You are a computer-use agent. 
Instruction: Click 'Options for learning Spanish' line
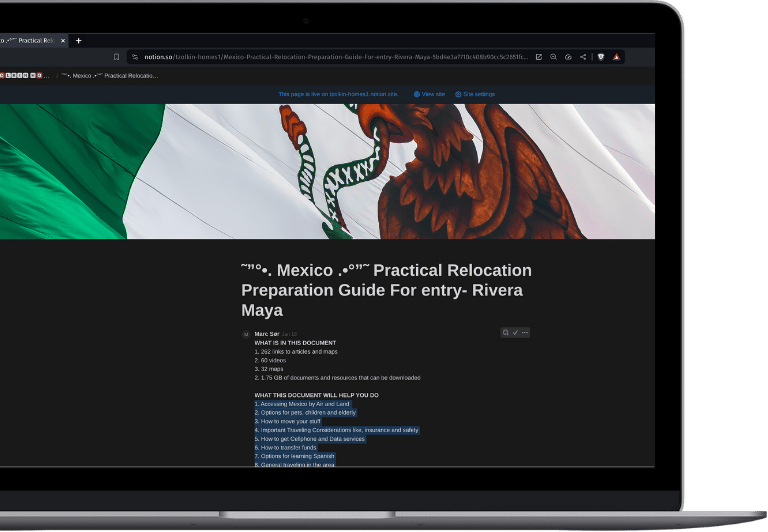[294, 456]
